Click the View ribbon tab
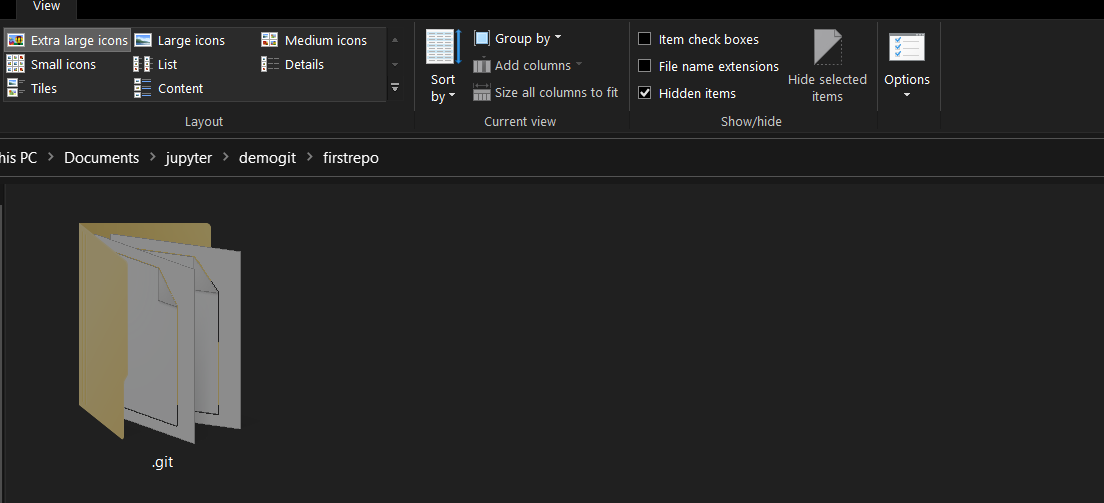Screen dimensions: 1104x503 click(x=46, y=7)
